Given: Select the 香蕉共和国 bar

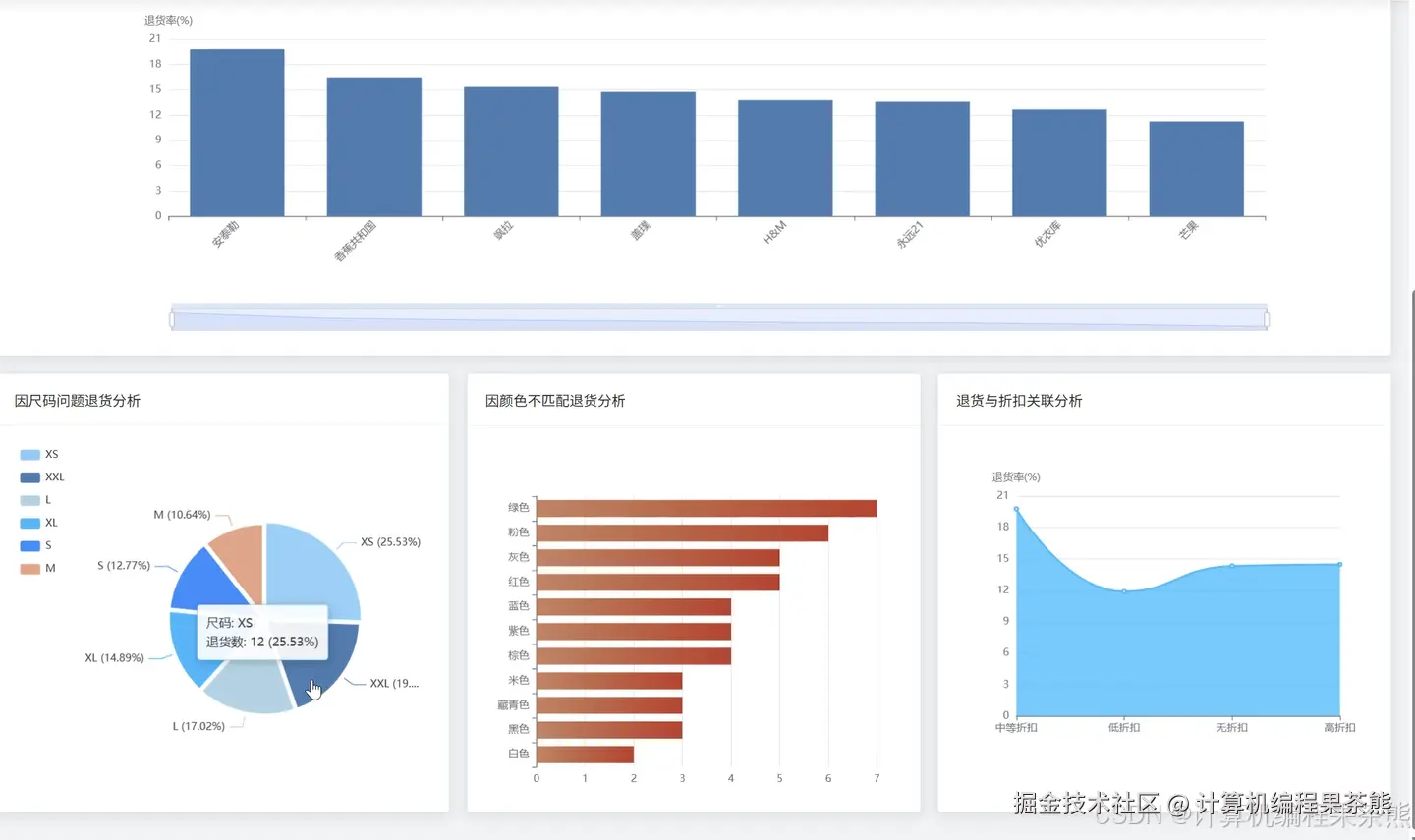Looking at the screenshot, I should coord(374,146).
